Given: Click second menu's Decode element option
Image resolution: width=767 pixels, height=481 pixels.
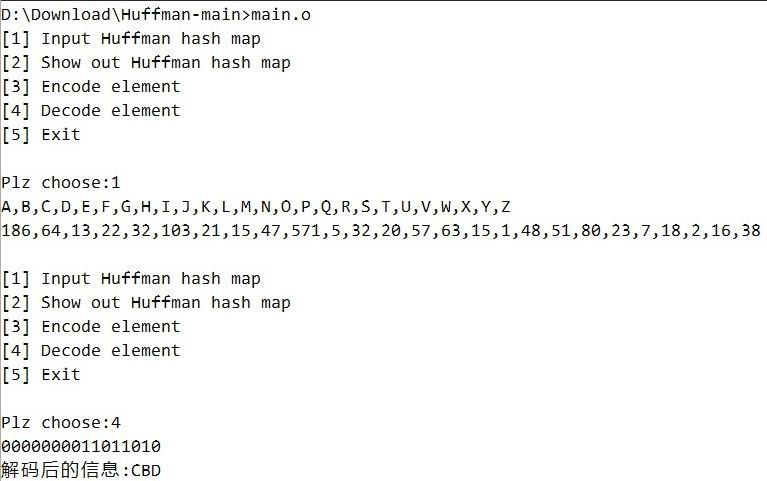Looking at the screenshot, I should tap(91, 351).
